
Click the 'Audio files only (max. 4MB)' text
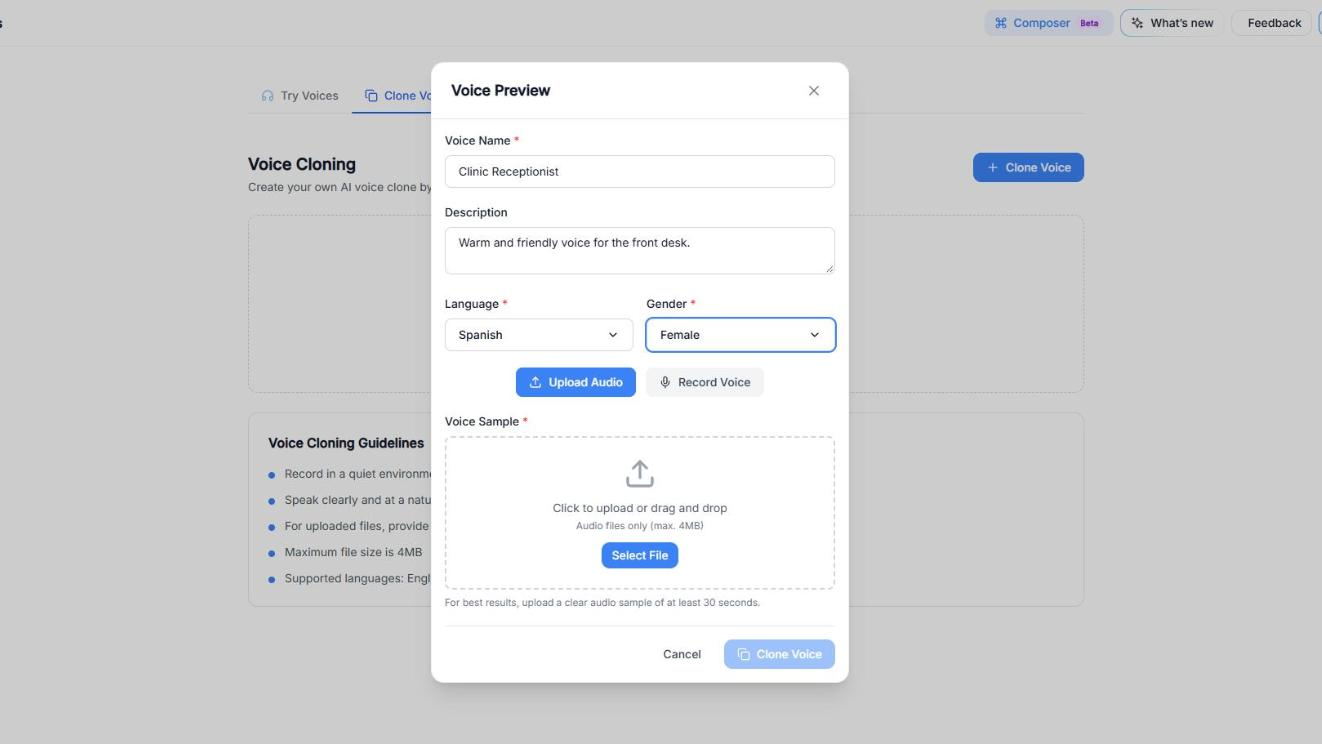(x=640, y=526)
